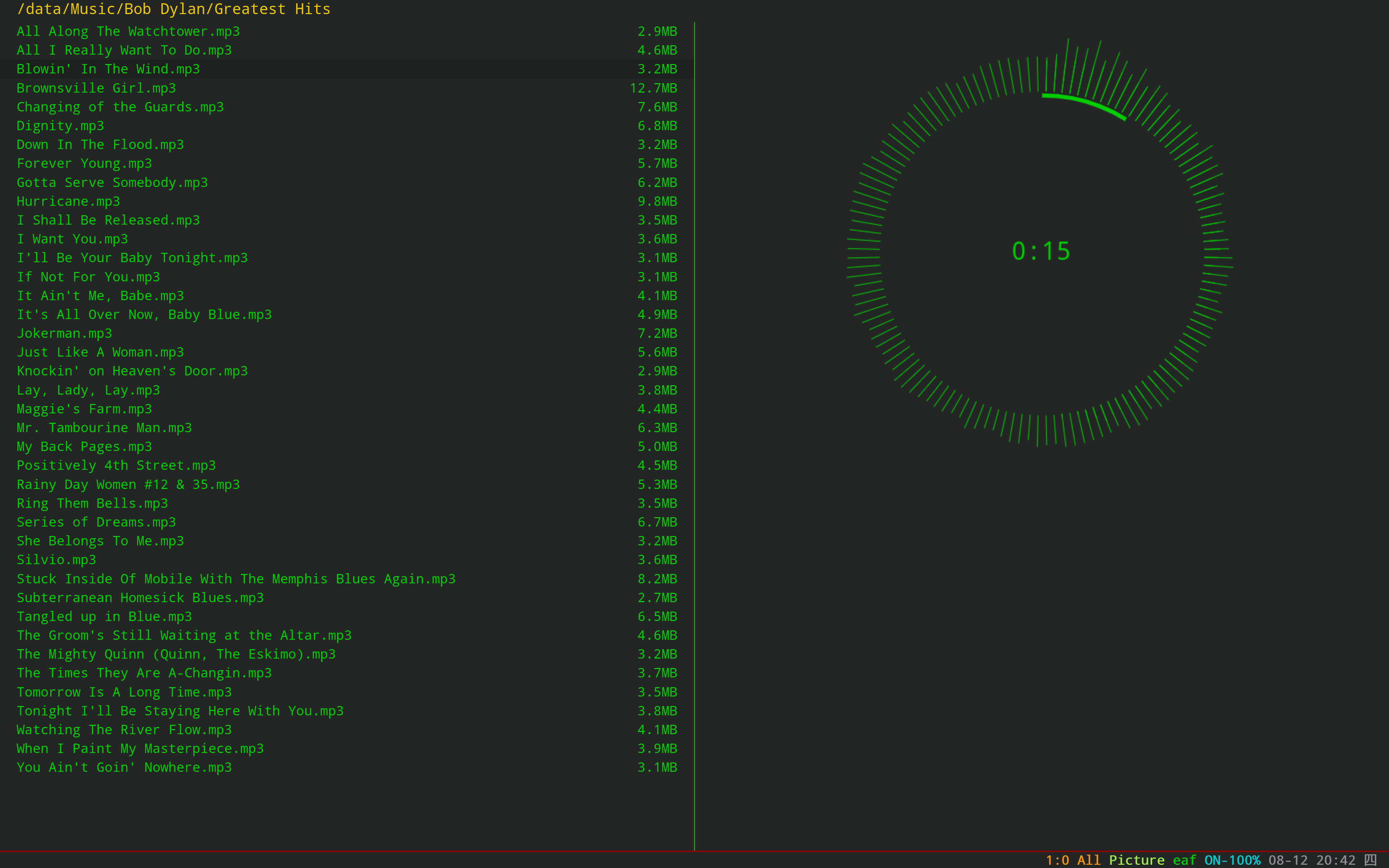
Task: Click the 'All' scroll position indicator
Action: tap(1088, 860)
